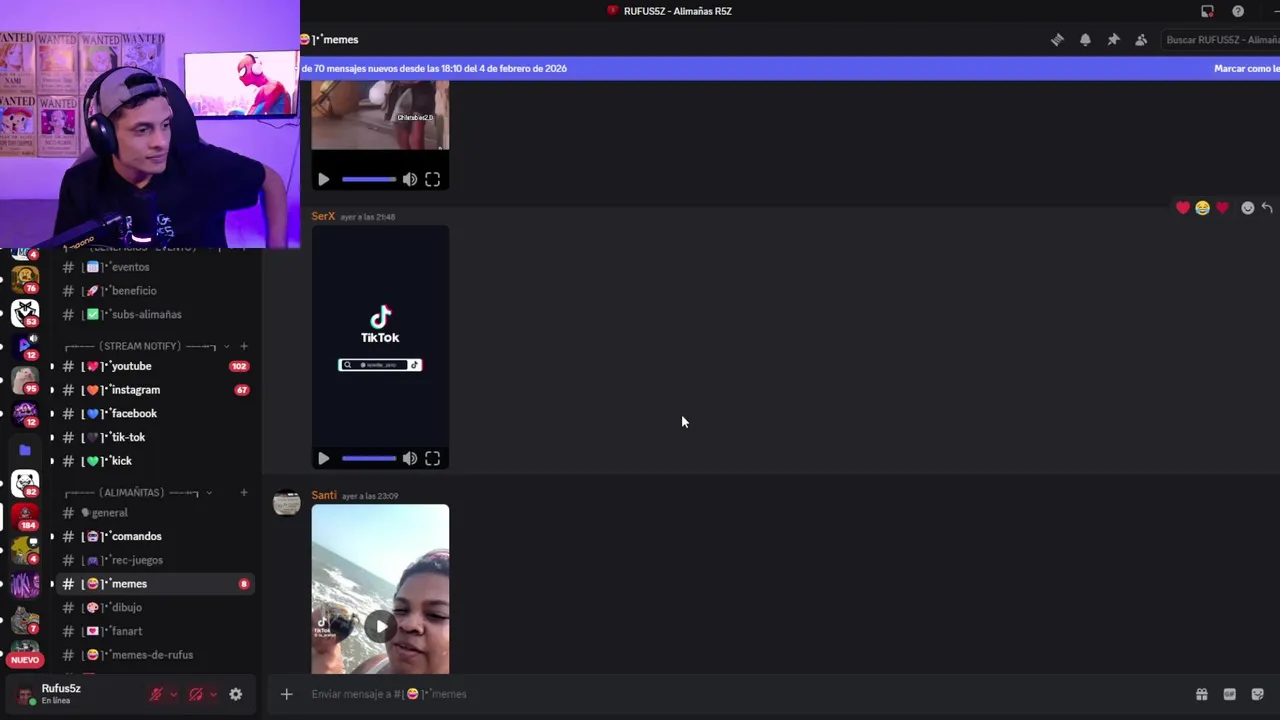Select the memes channel

[155, 584]
